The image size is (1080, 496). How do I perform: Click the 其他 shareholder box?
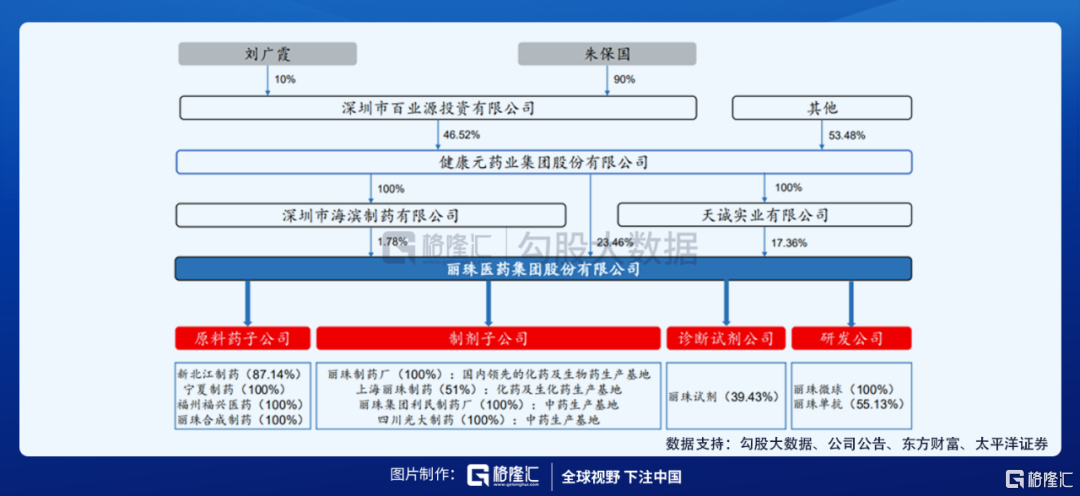click(822, 108)
